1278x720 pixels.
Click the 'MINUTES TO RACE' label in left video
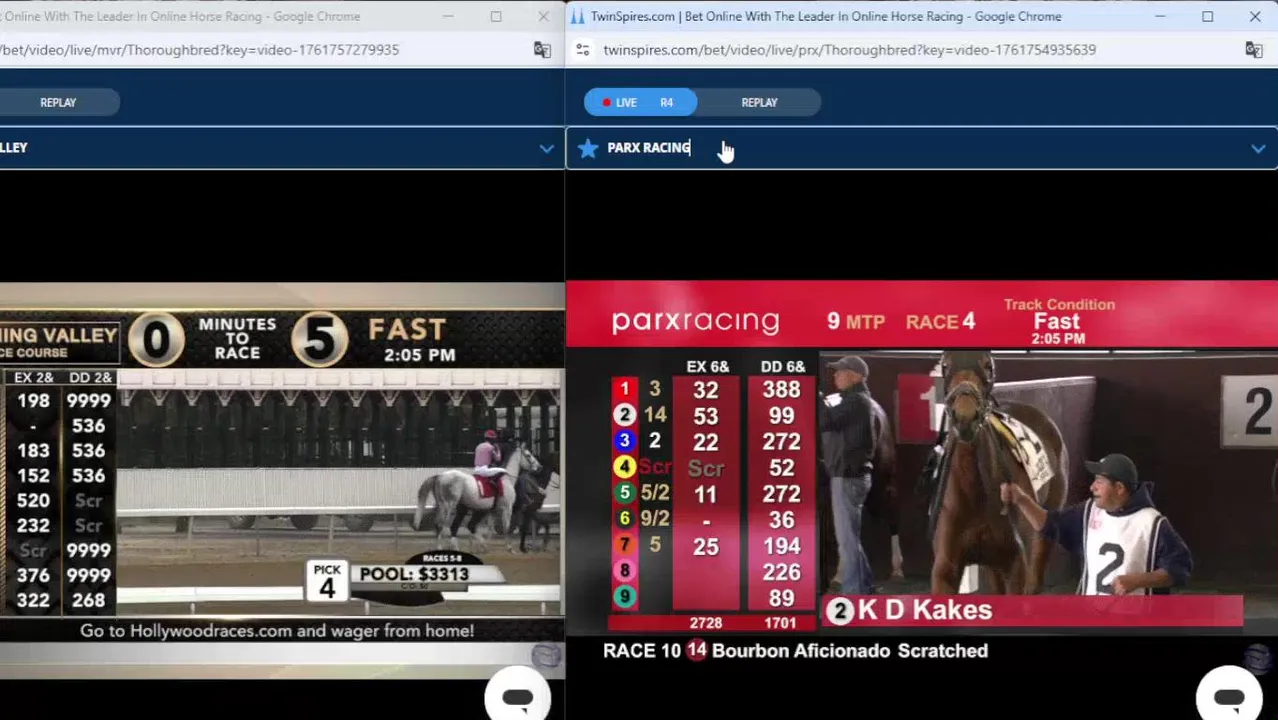[237, 338]
